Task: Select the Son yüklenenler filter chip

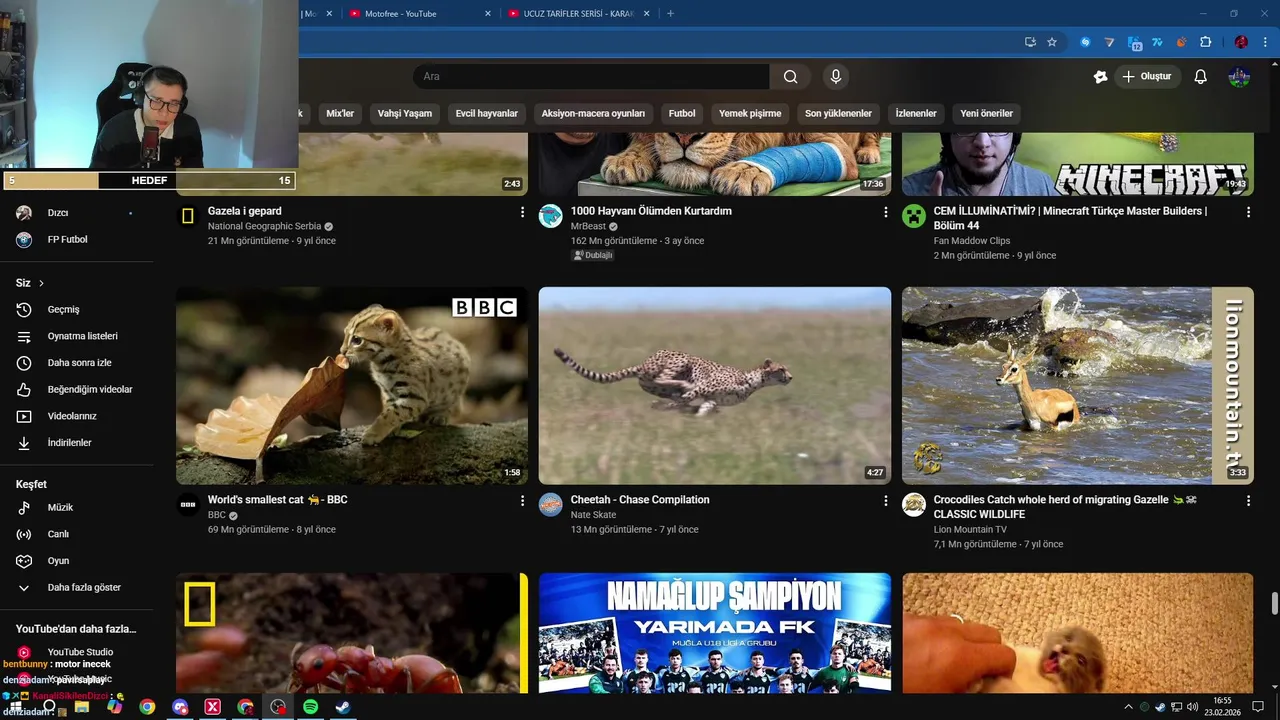Action: point(838,113)
